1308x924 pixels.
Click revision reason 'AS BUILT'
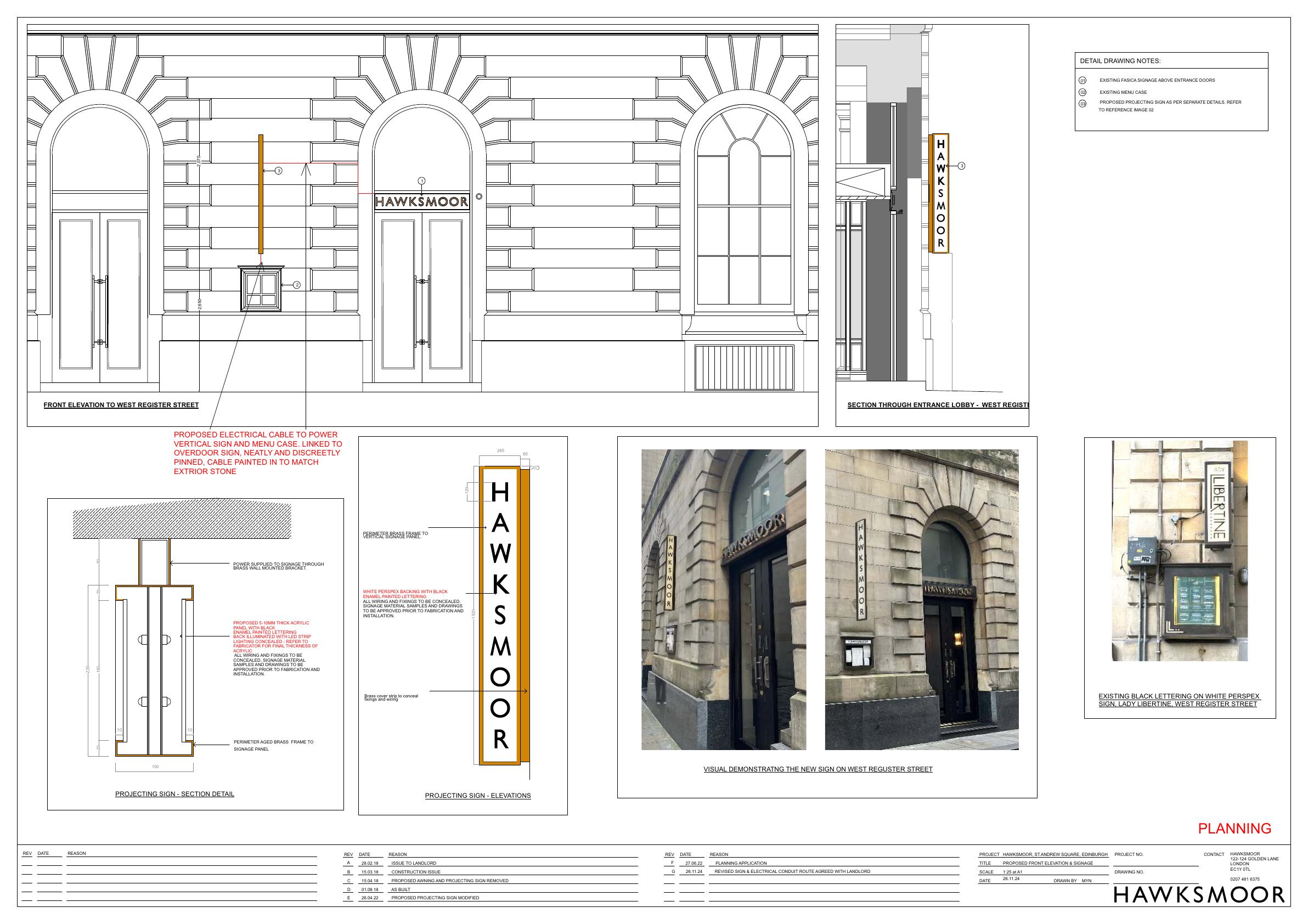[x=401, y=889]
